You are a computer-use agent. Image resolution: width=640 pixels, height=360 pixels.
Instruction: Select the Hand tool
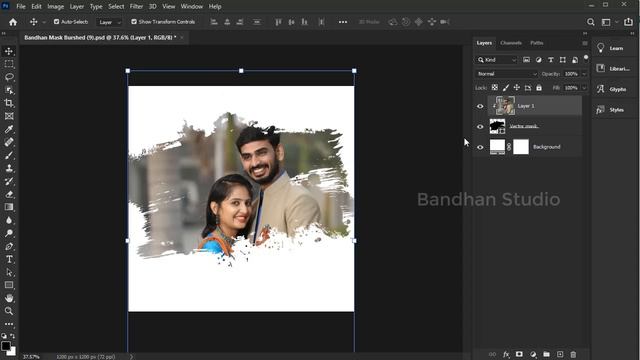(x=9, y=298)
